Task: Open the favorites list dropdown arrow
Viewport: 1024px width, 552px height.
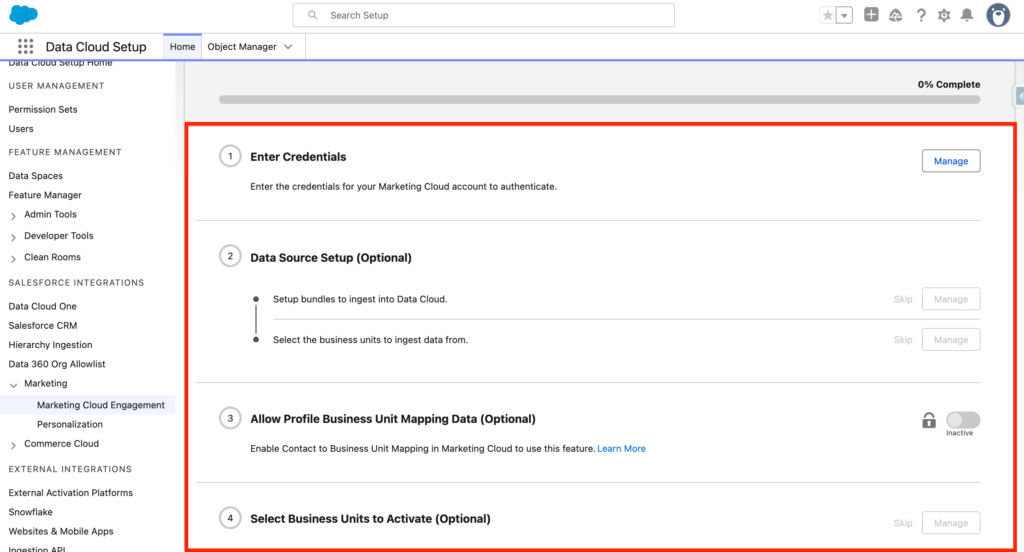Action: click(845, 15)
